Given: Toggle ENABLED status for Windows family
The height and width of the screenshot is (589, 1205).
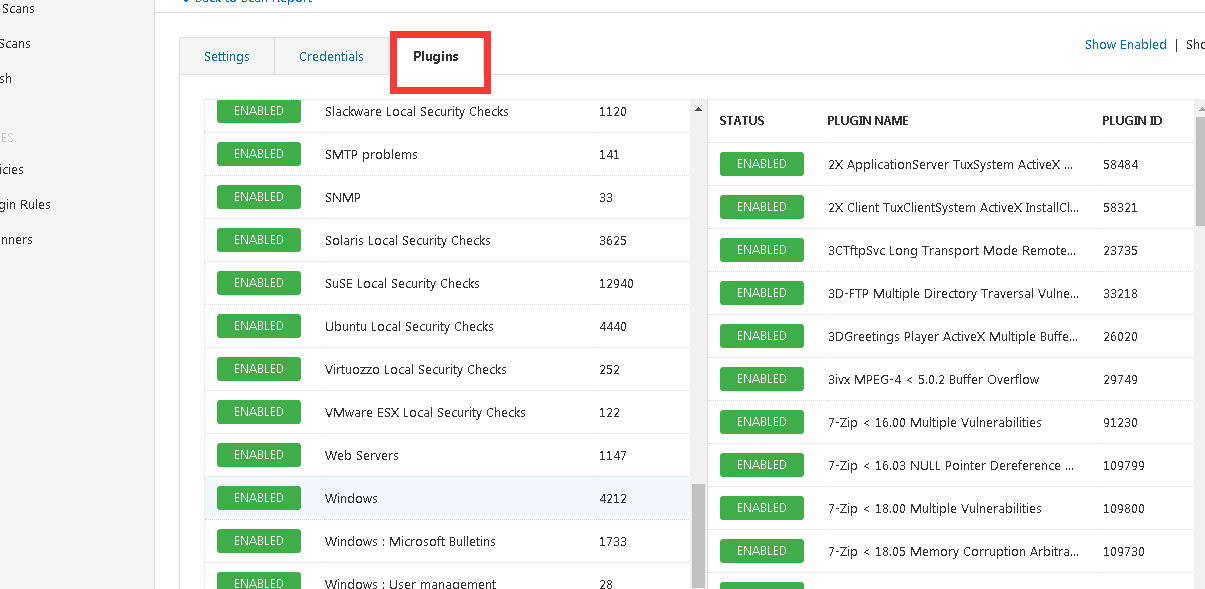Looking at the screenshot, I should tap(259, 498).
